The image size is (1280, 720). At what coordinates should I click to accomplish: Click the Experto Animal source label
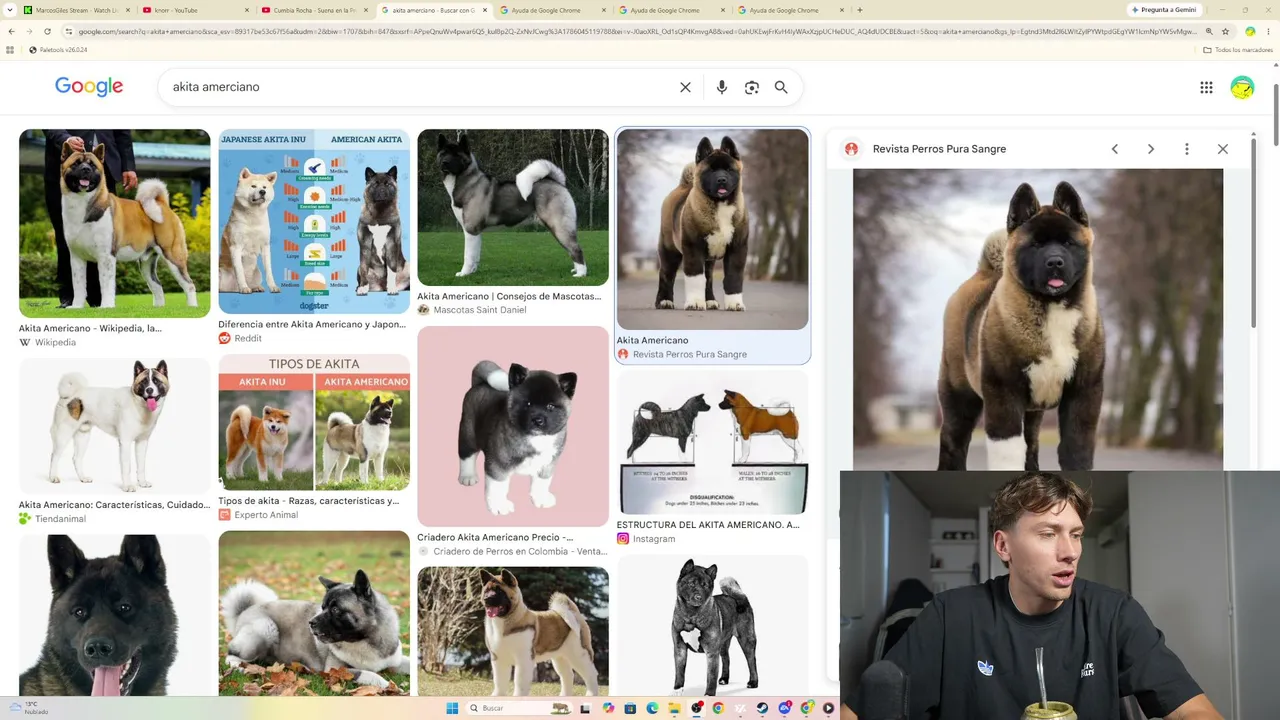point(266,515)
